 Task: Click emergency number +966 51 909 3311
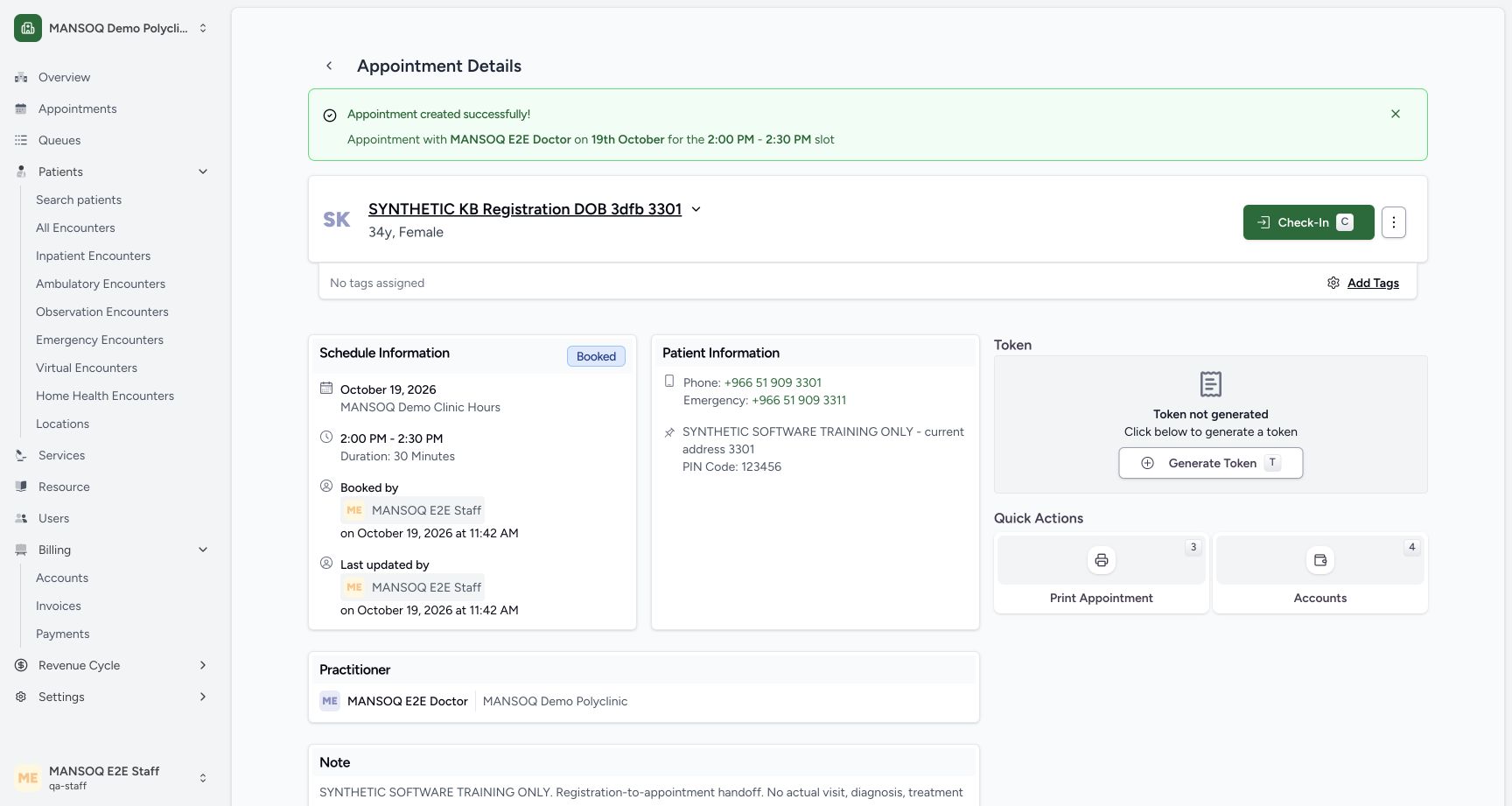[799, 400]
